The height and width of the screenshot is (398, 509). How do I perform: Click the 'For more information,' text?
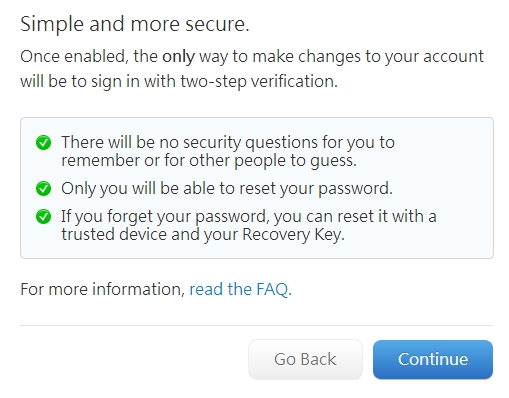coord(102,289)
